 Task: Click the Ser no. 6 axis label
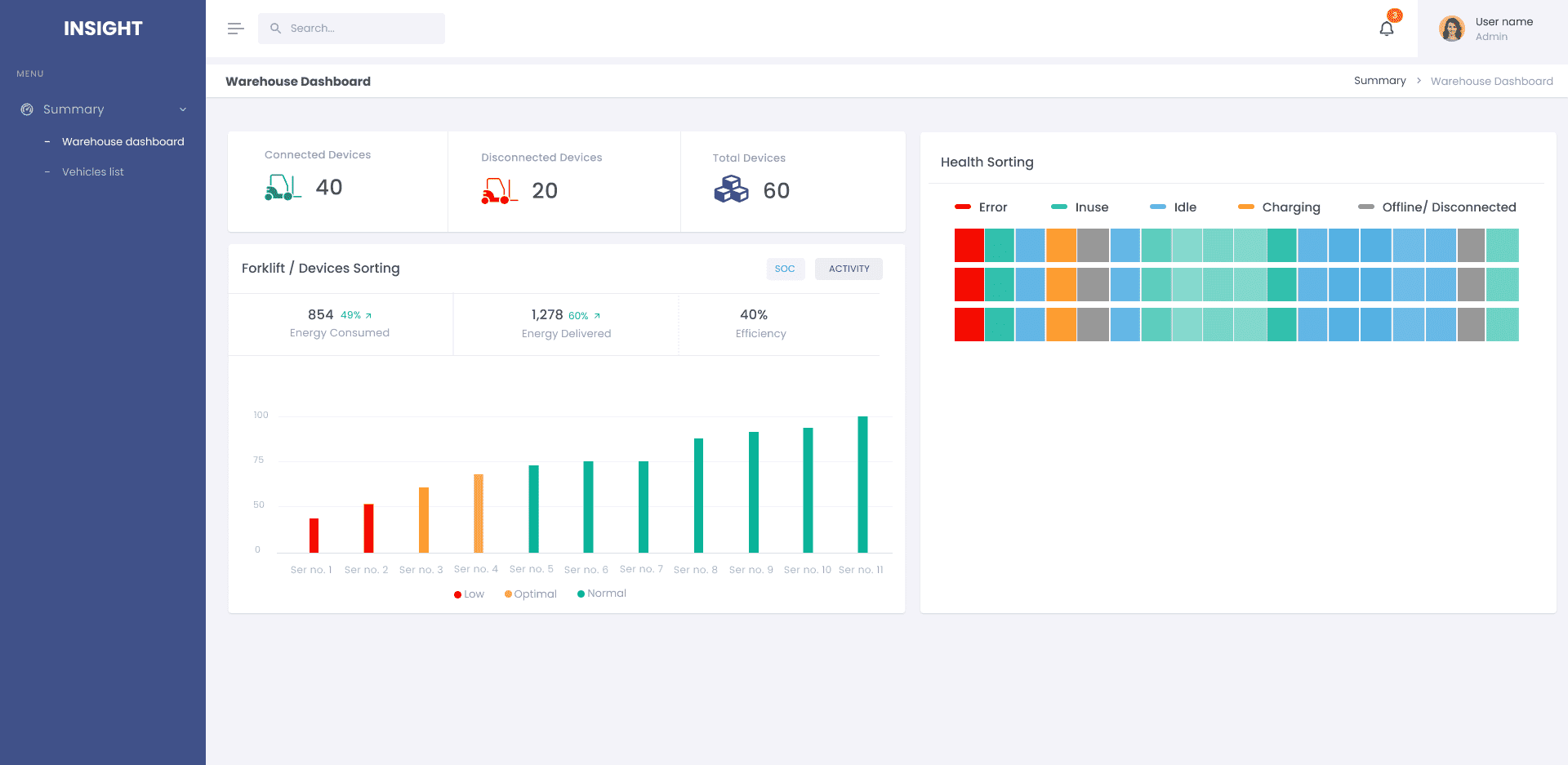click(x=586, y=570)
